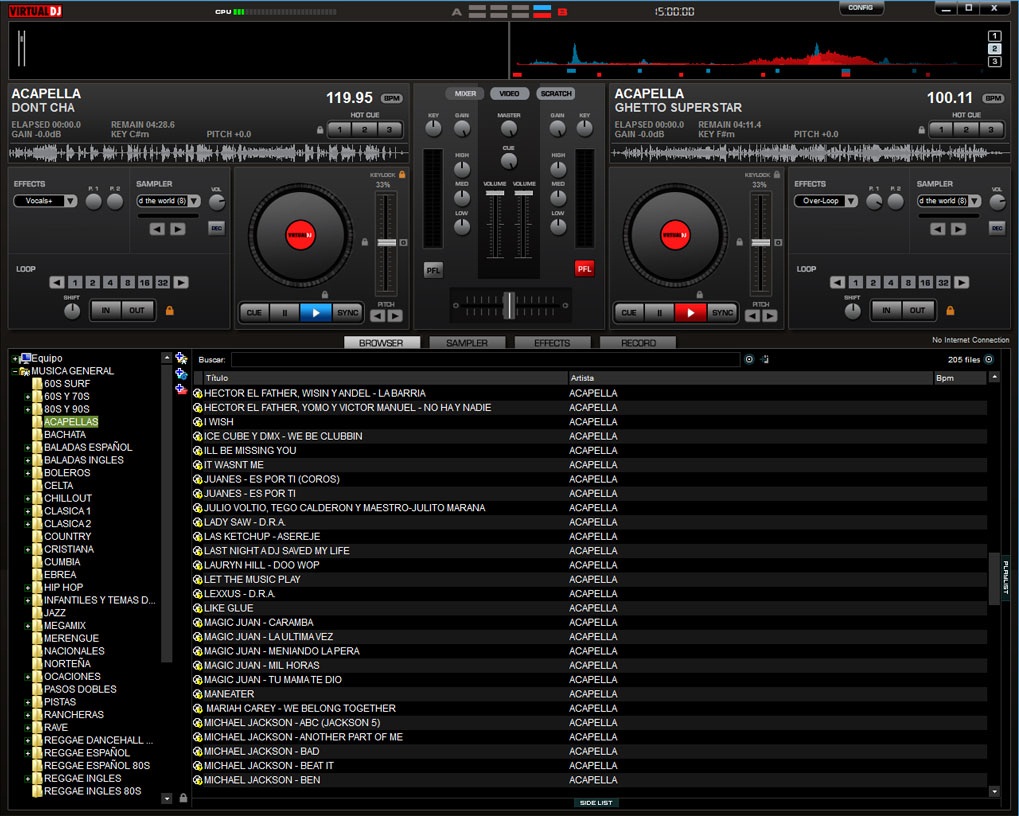
Task: Start playback on the right deck
Action: (690, 312)
